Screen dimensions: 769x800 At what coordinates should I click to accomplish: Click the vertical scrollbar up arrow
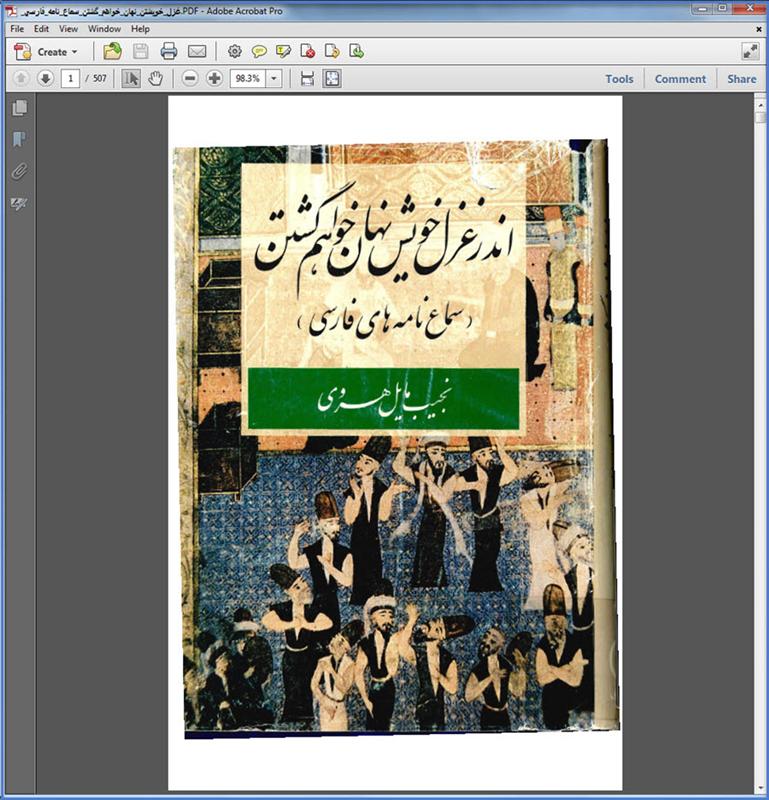(759, 105)
